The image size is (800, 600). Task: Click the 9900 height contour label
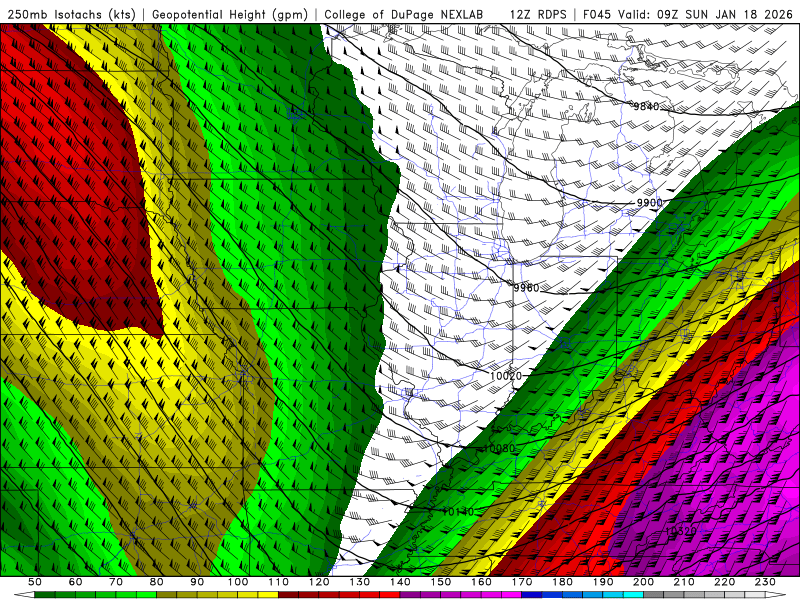pos(649,203)
